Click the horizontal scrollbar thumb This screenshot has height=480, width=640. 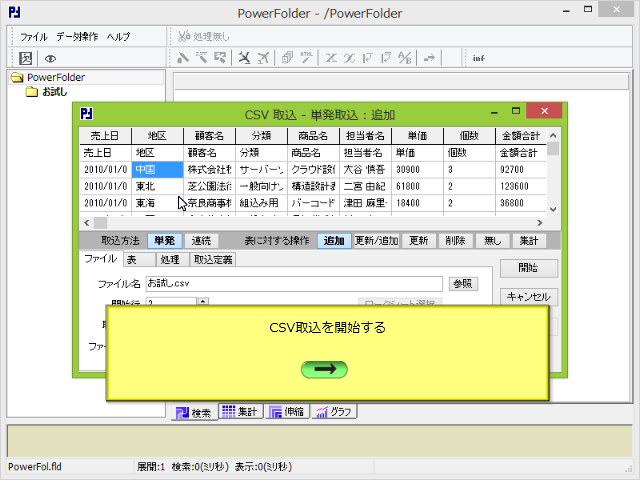pyautogui.click(x=100, y=223)
